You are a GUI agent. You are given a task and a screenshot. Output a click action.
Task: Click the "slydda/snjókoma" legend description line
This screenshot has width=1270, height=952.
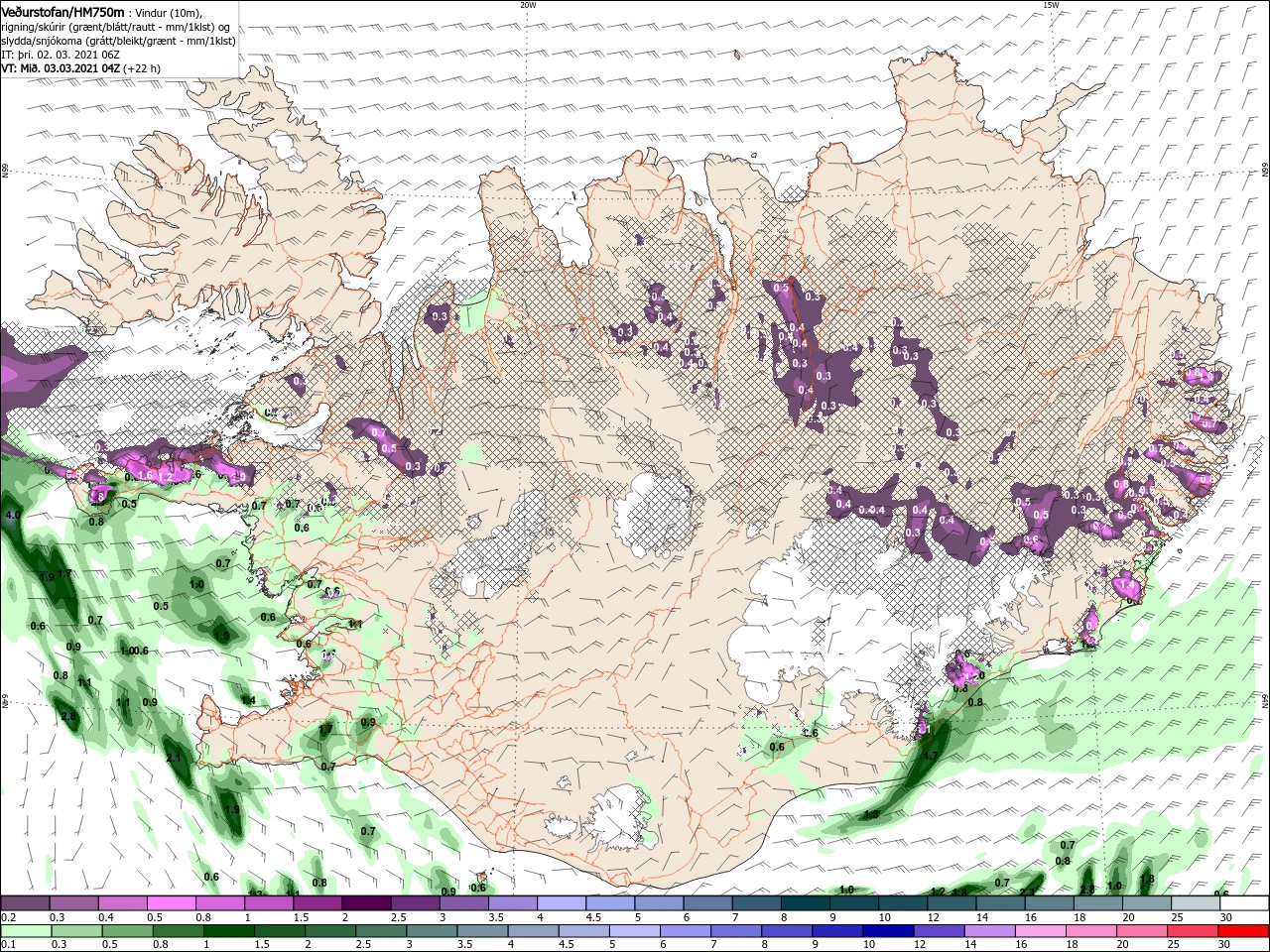(117, 41)
